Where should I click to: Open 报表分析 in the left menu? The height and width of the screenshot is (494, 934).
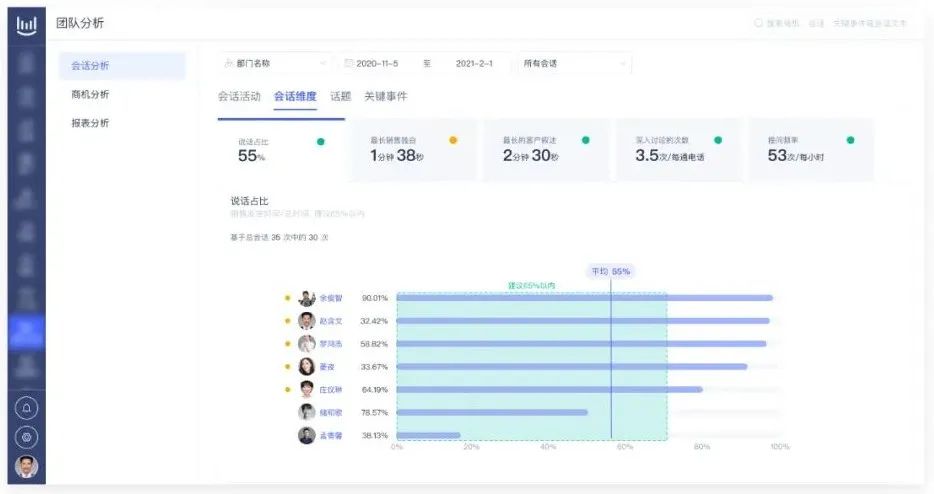pyautogui.click(x=90, y=123)
